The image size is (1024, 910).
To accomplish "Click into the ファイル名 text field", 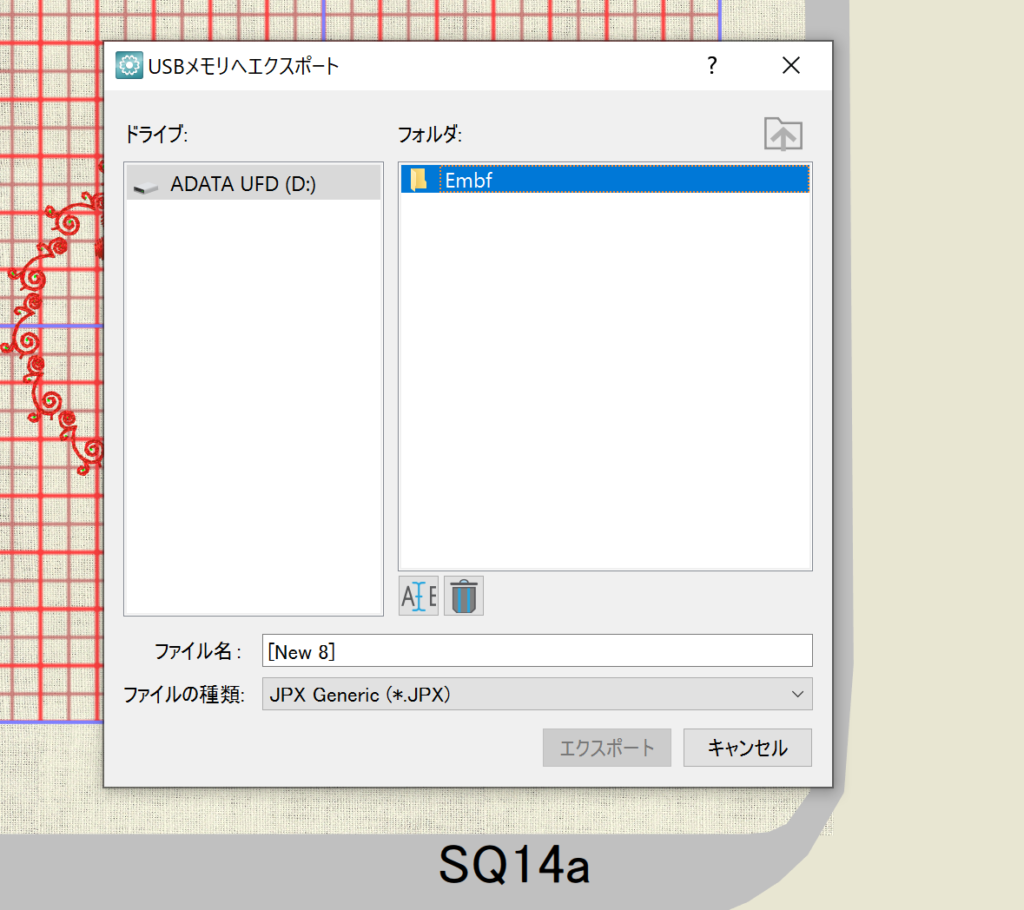I will (x=537, y=651).
